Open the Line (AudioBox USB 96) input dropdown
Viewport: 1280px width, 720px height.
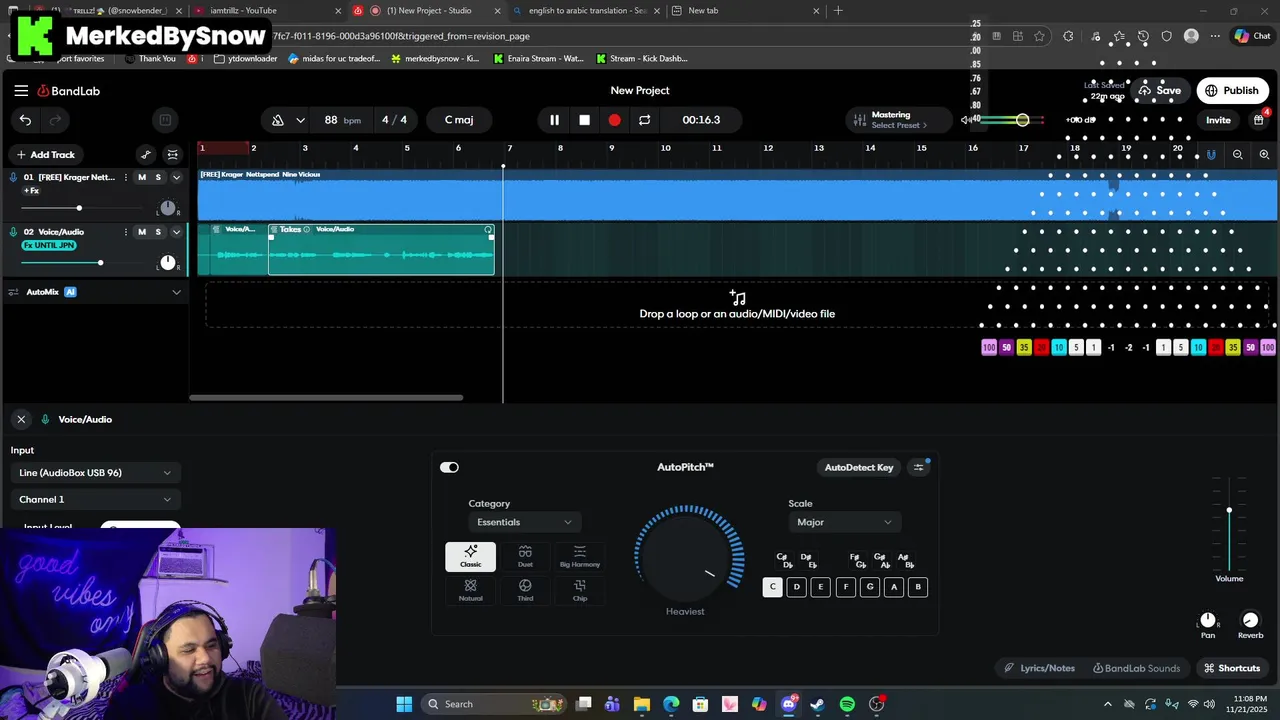point(95,473)
